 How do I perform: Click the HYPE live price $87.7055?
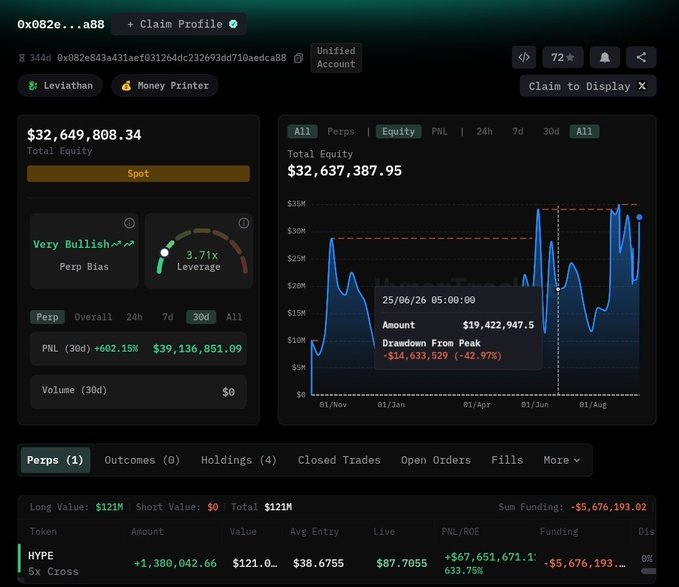click(x=401, y=563)
